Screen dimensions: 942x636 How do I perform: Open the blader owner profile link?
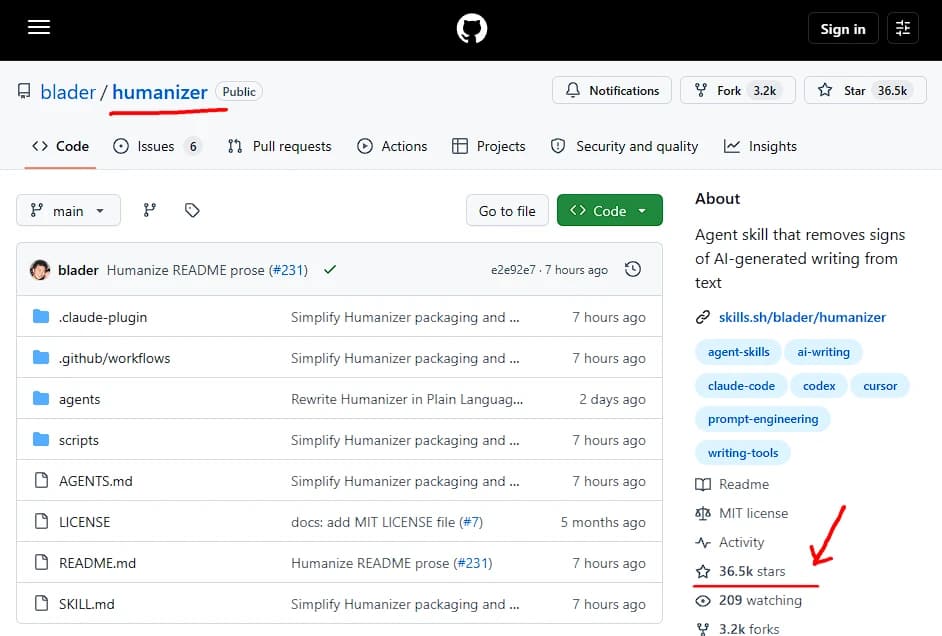(x=68, y=92)
